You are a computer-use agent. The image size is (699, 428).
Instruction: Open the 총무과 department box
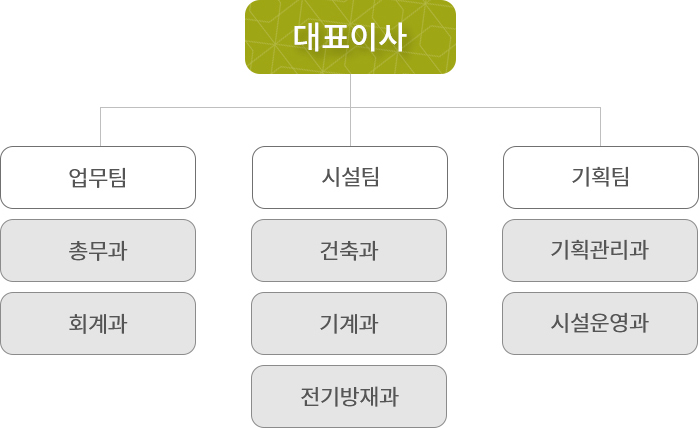98,251
